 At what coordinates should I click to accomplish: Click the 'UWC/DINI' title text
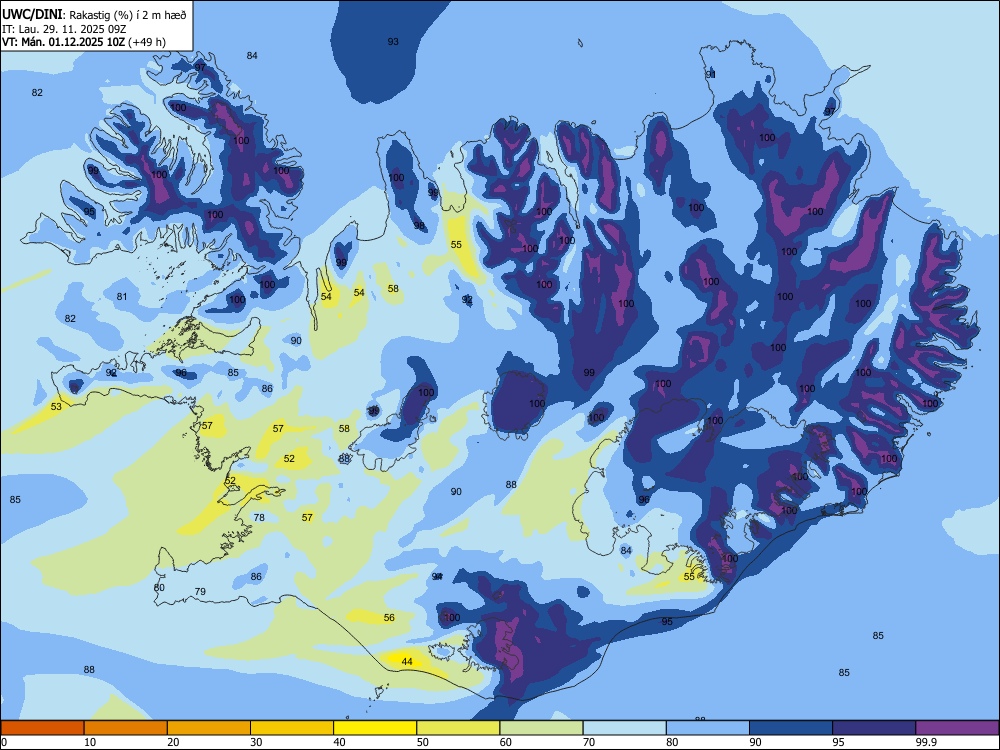coord(32,15)
